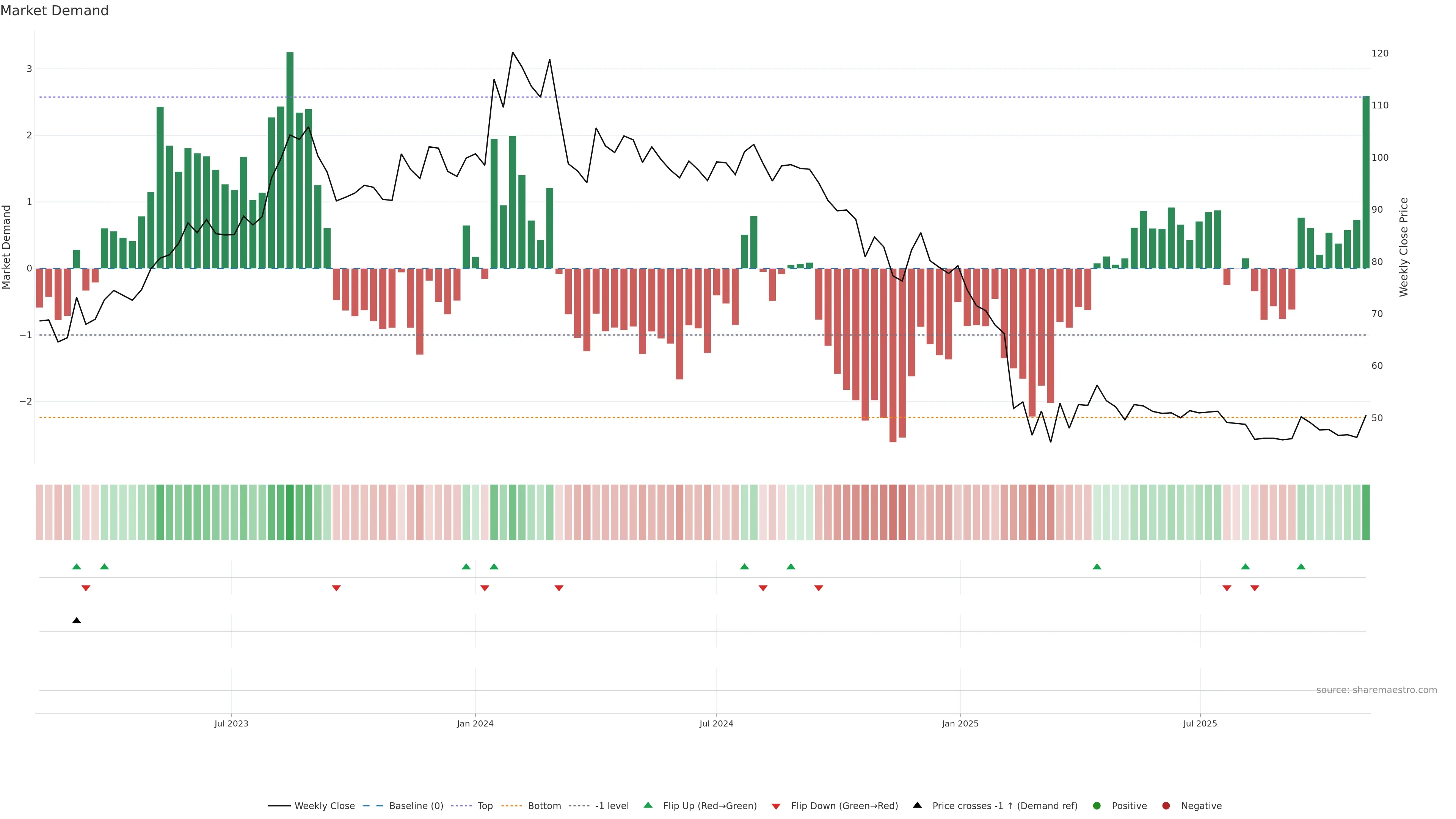The height and width of the screenshot is (819, 1456).
Task: Click the leftmost red Flip Down marker
Action: click(x=86, y=588)
